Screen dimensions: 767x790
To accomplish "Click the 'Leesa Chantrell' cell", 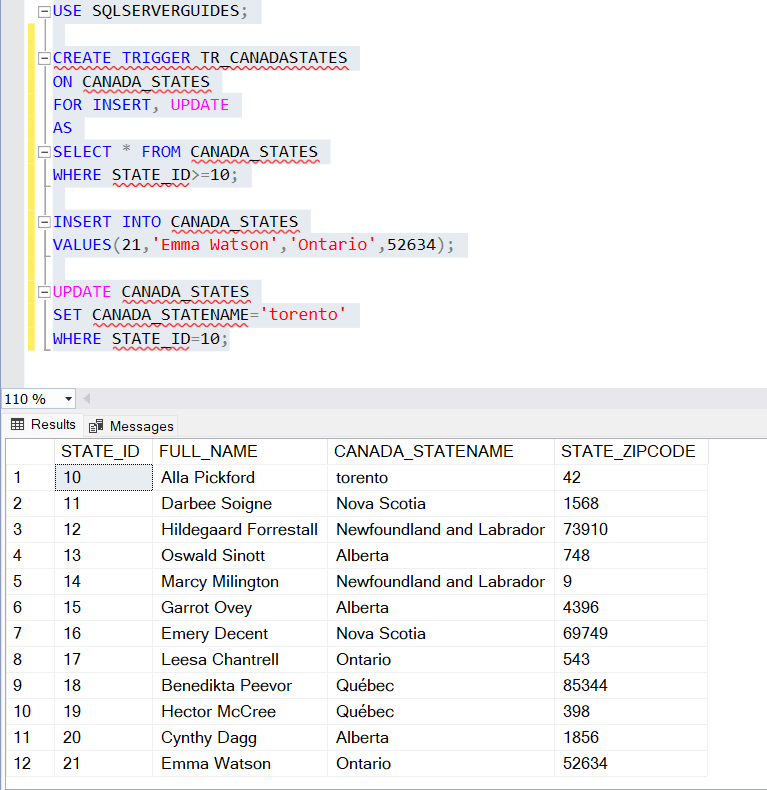I will pyautogui.click(x=240, y=660).
